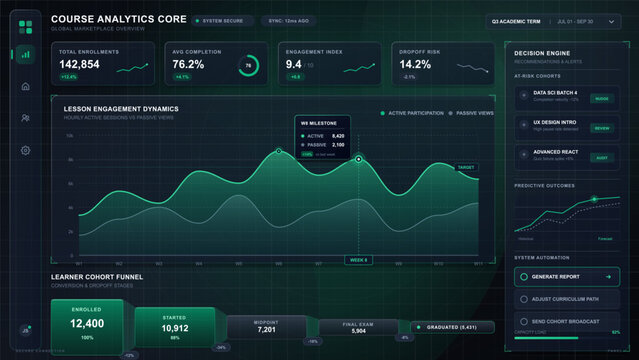Click the NUDGE button for Data Sci Batch 4

click(x=602, y=99)
